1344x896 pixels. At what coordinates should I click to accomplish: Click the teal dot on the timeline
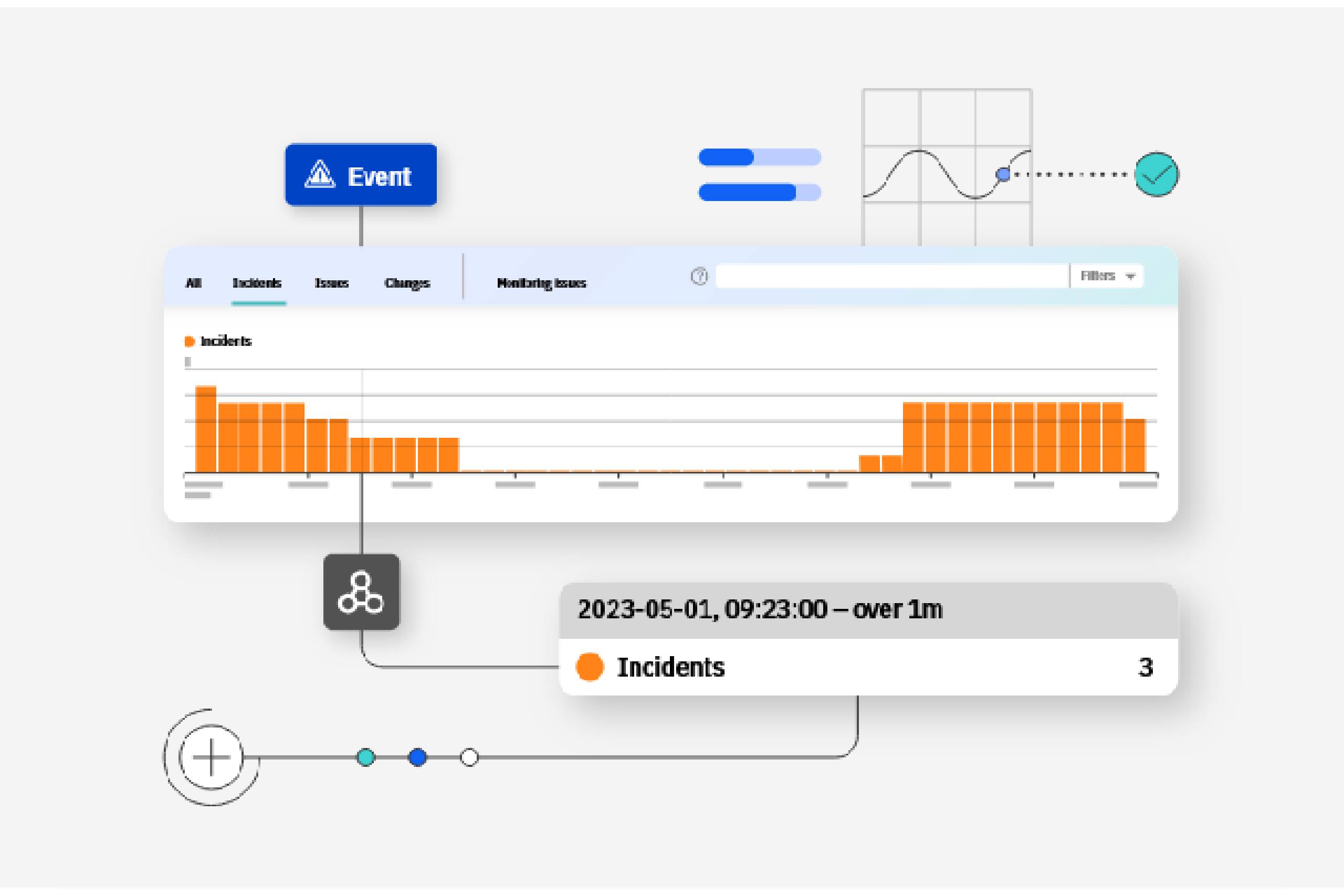click(x=366, y=758)
